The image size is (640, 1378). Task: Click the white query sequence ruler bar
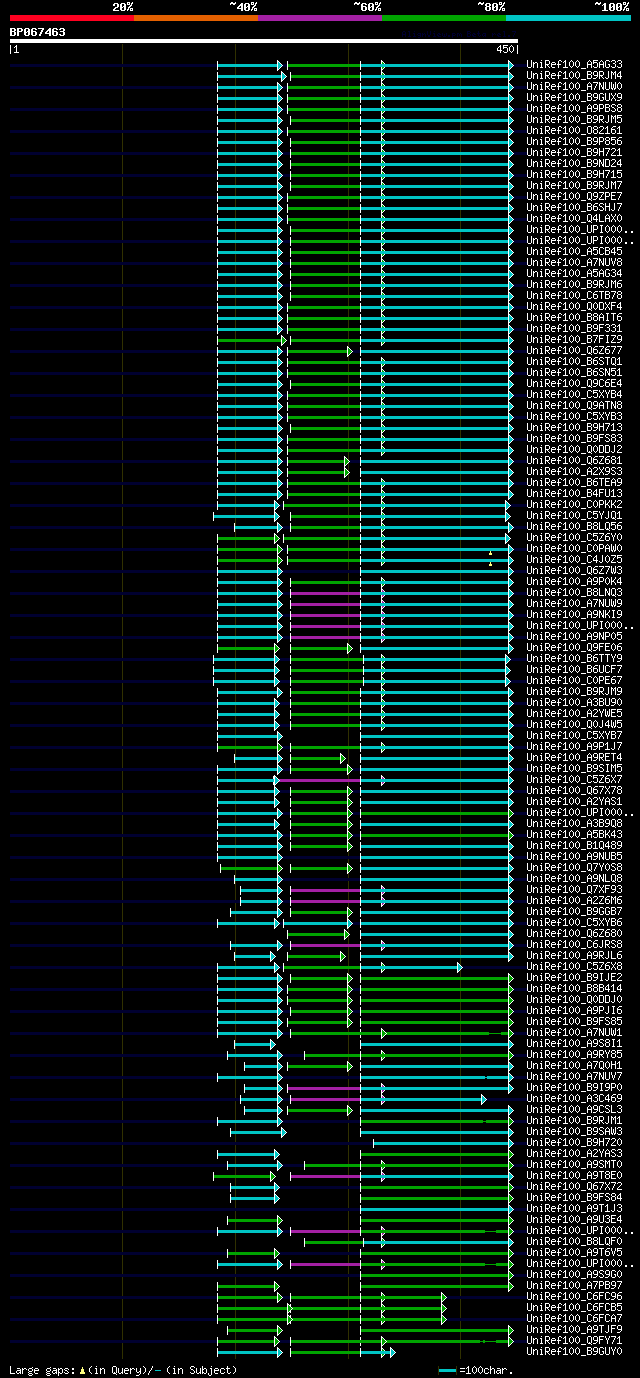[264, 41]
